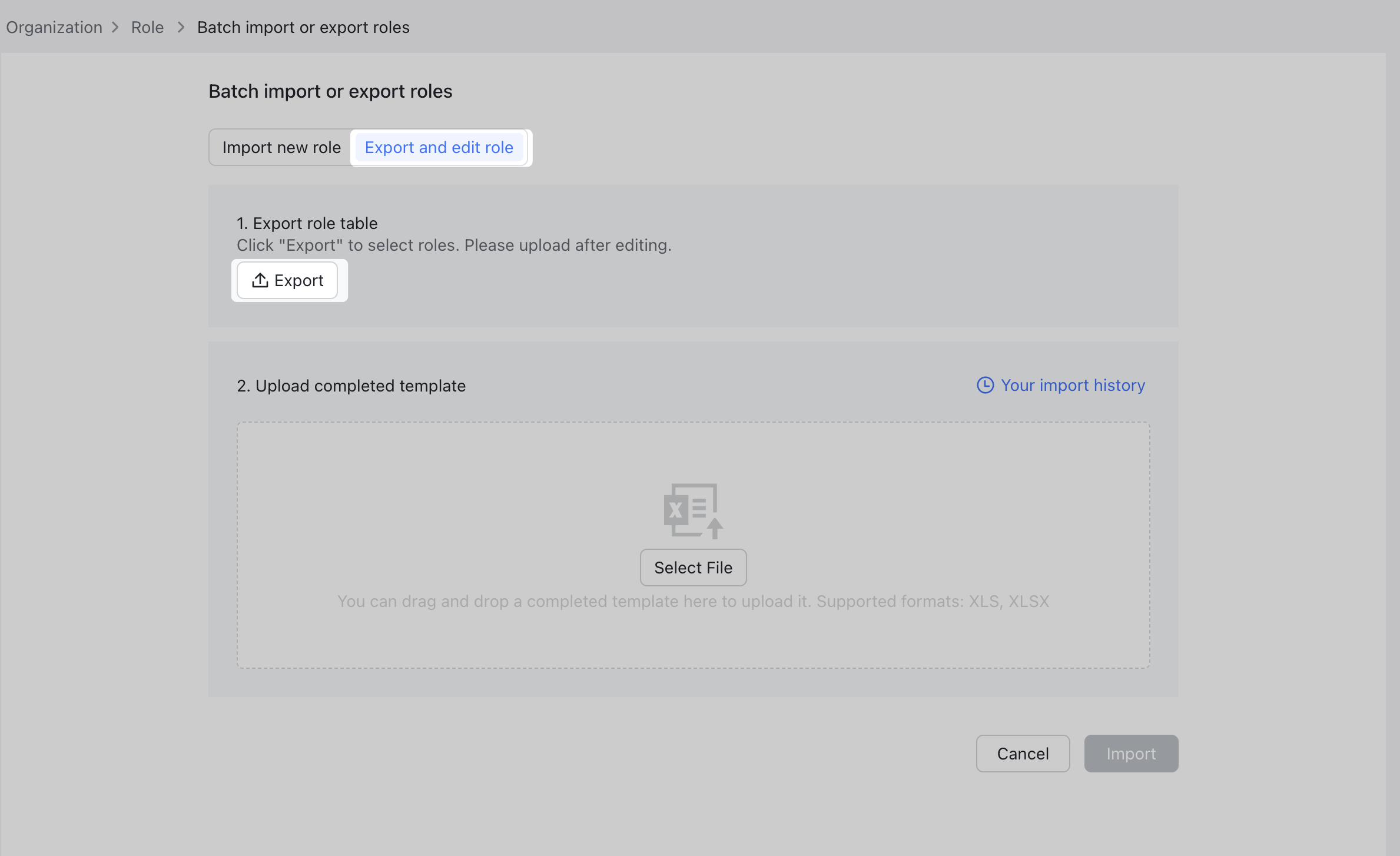The width and height of the screenshot is (1400, 856).
Task: Click the Upload completed template step label
Action: click(351, 386)
